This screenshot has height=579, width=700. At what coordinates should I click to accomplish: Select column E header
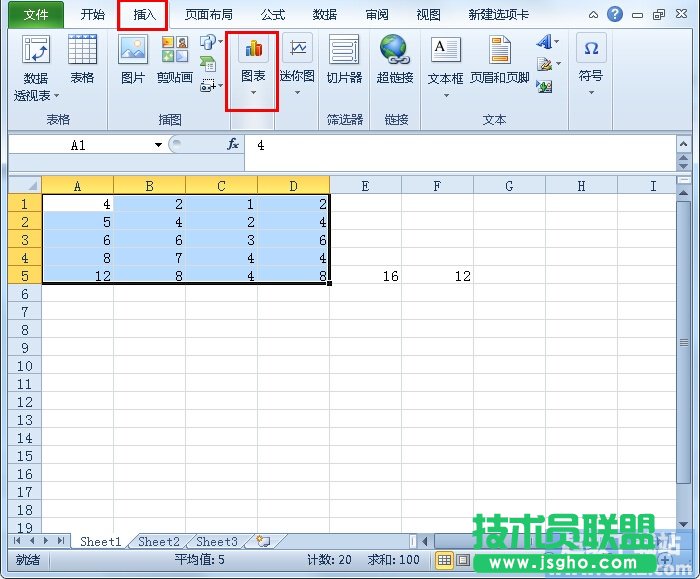point(365,185)
